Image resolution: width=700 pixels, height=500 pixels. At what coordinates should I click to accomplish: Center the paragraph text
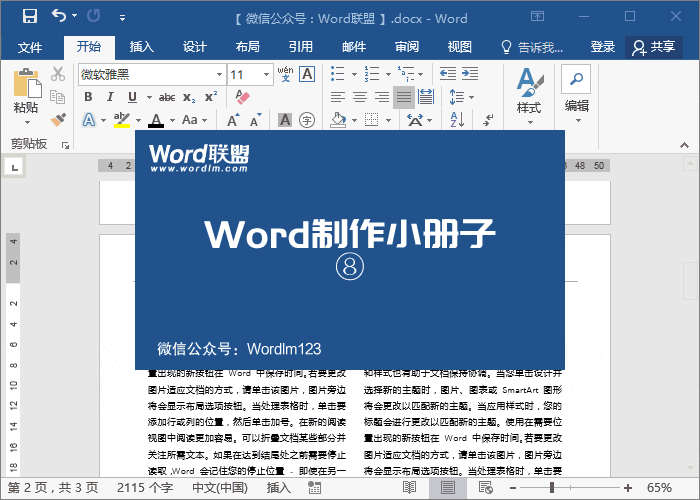point(360,97)
